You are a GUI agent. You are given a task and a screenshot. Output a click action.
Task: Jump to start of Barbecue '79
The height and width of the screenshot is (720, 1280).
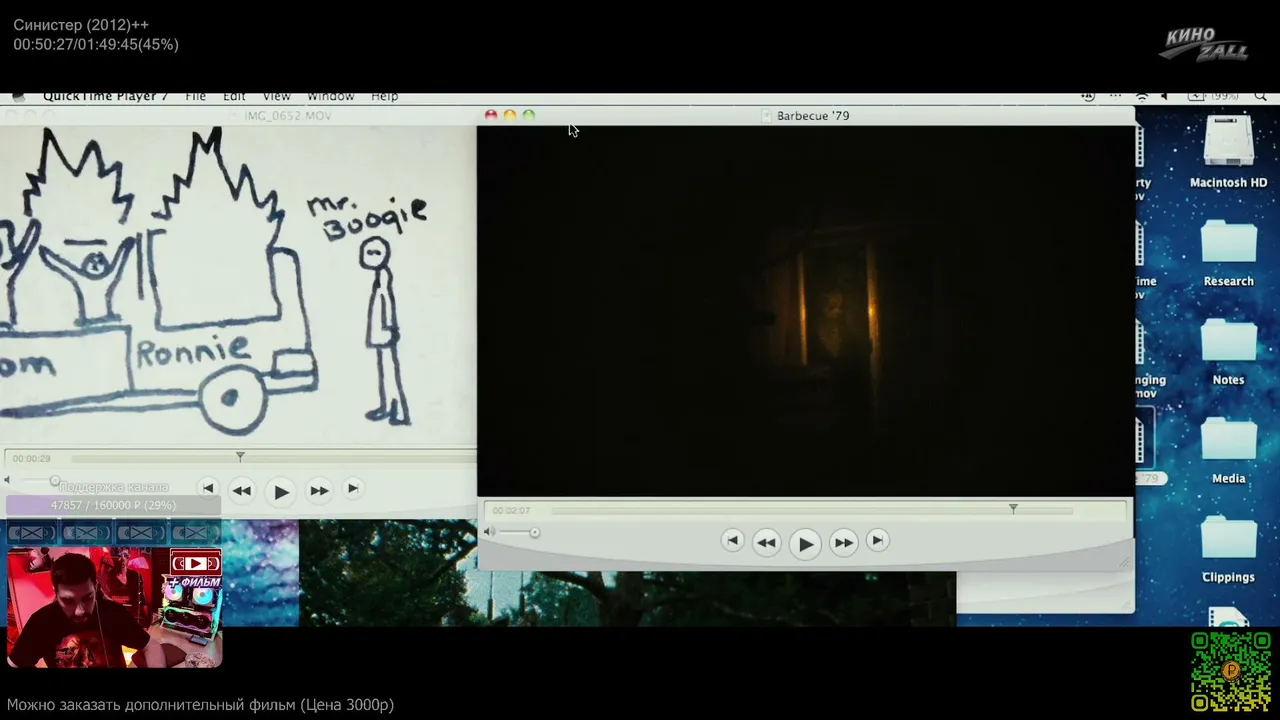(x=732, y=540)
